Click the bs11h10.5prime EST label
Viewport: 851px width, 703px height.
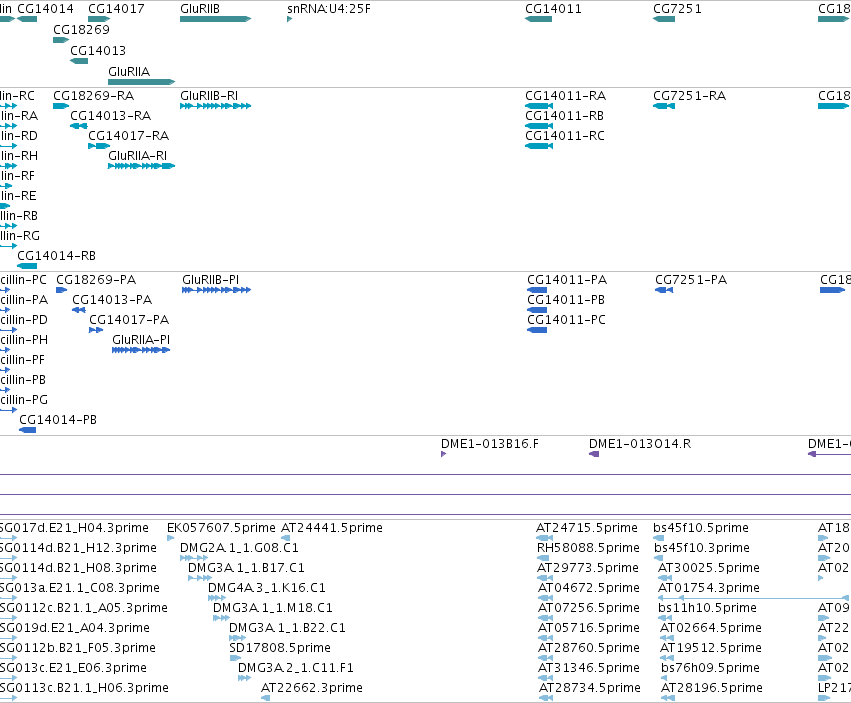[x=707, y=608]
